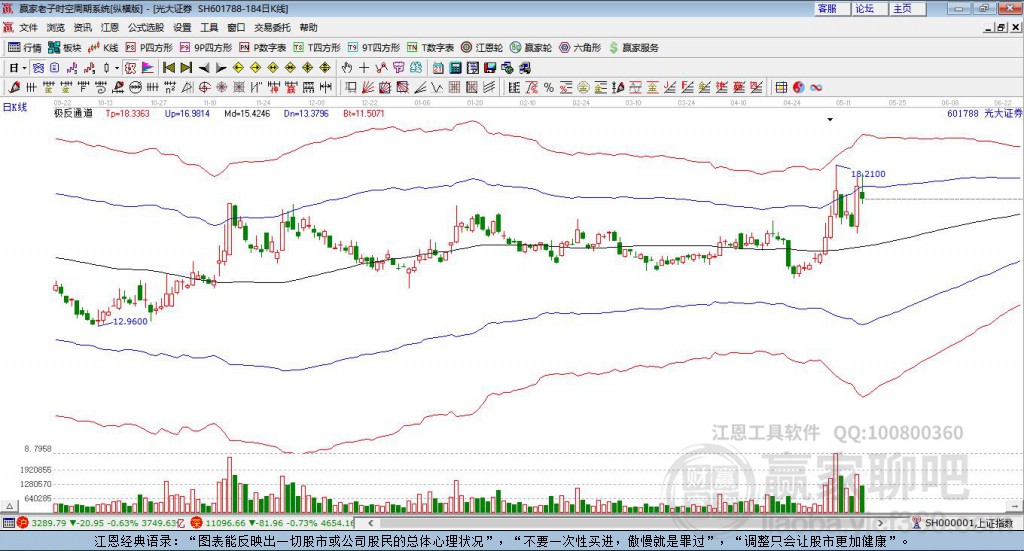Viewport: 1024px width, 551px height.
Task: Click the 601788 光大证券 stock label
Action: (x=984, y=113)
